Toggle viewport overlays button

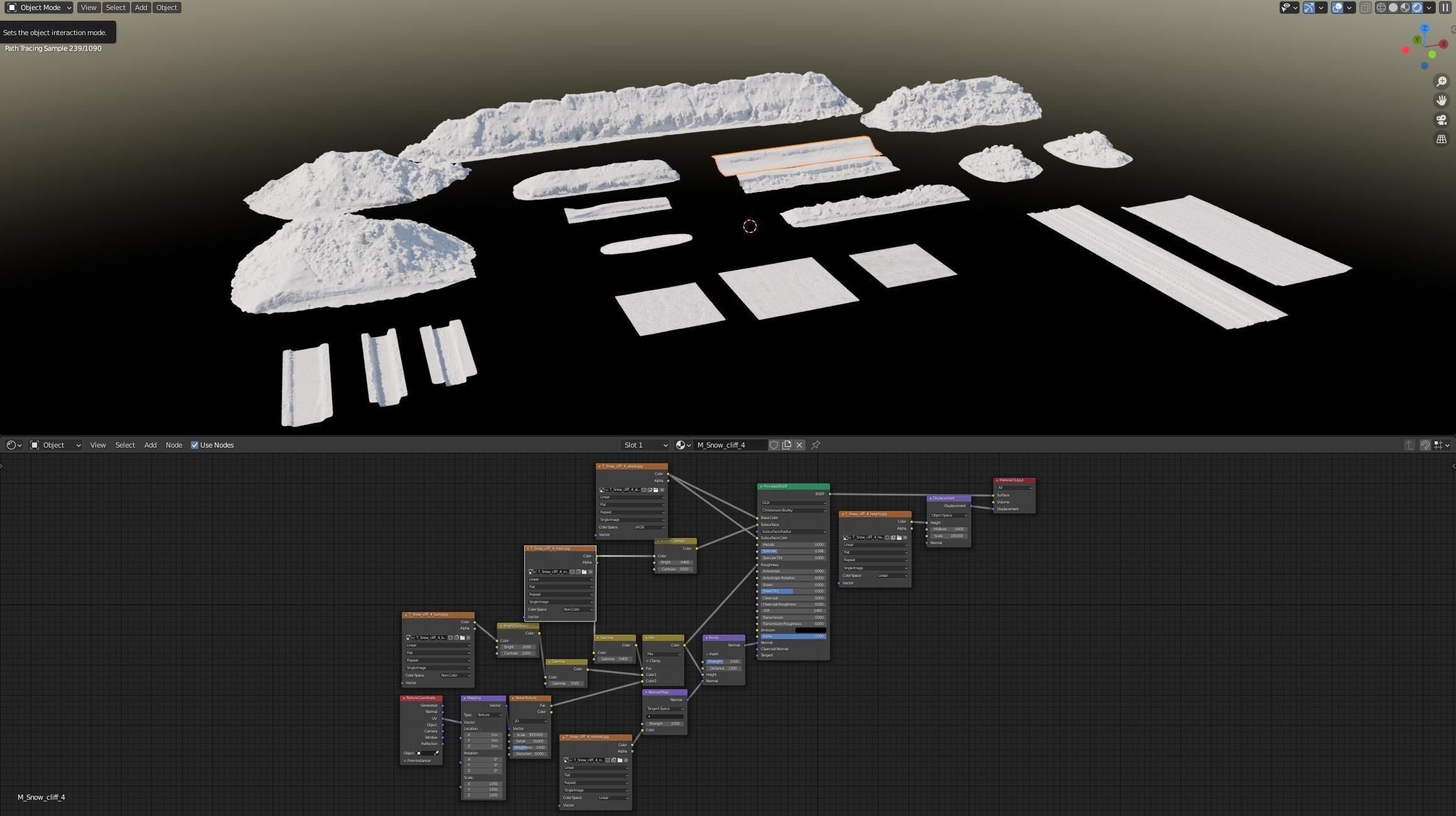click(1337, 8)
